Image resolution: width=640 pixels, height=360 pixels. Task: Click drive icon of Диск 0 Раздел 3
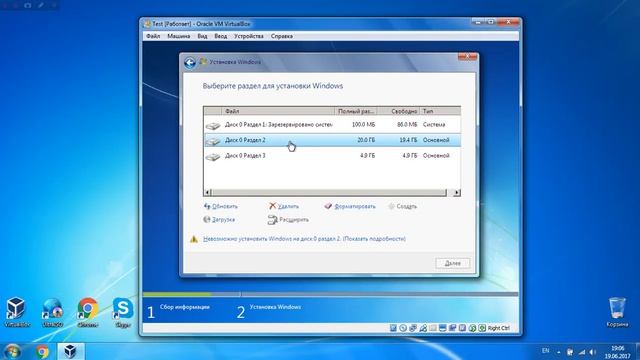[213, 156]
